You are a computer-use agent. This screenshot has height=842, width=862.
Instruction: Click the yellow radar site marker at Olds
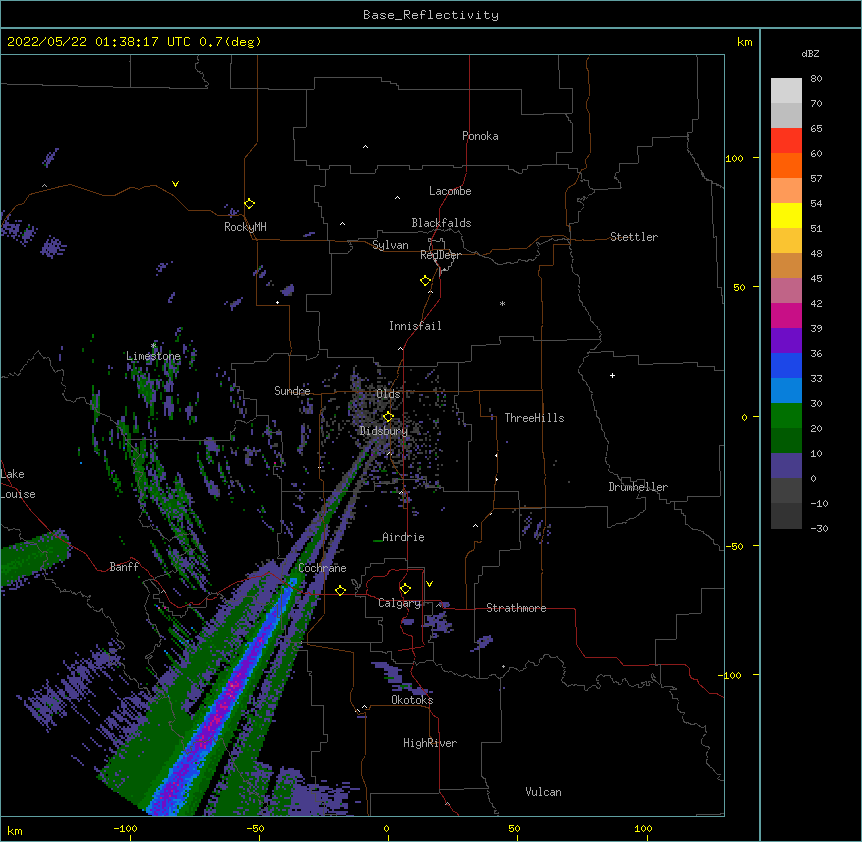pos(388,417)
